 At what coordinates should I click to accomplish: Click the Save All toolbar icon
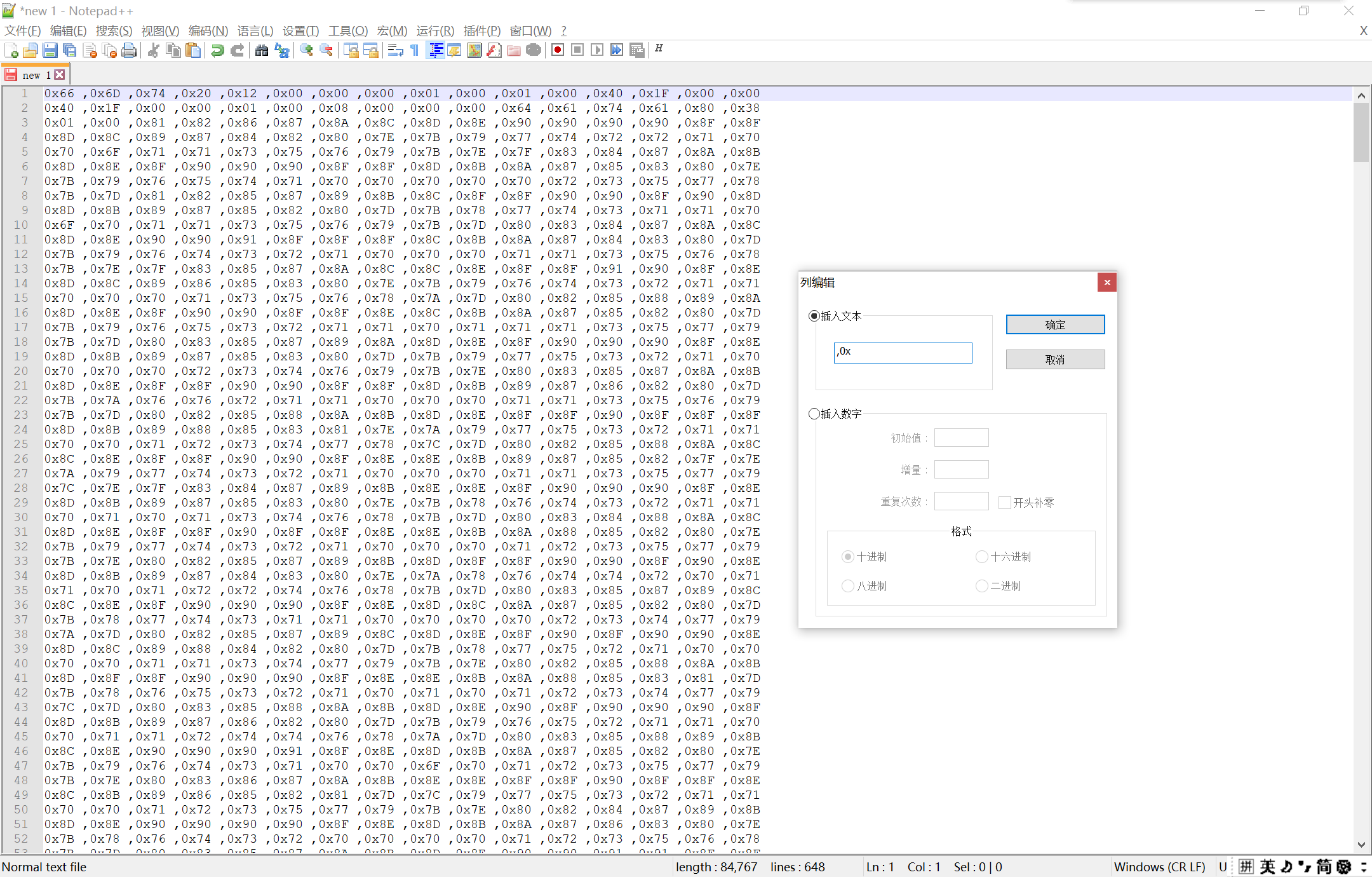70,50
